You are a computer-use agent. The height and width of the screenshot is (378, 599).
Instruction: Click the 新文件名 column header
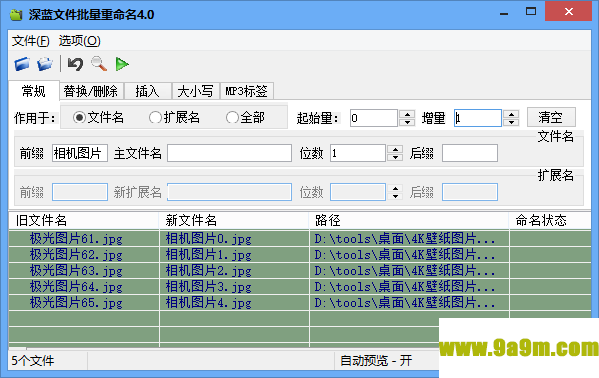click(233, 220)
